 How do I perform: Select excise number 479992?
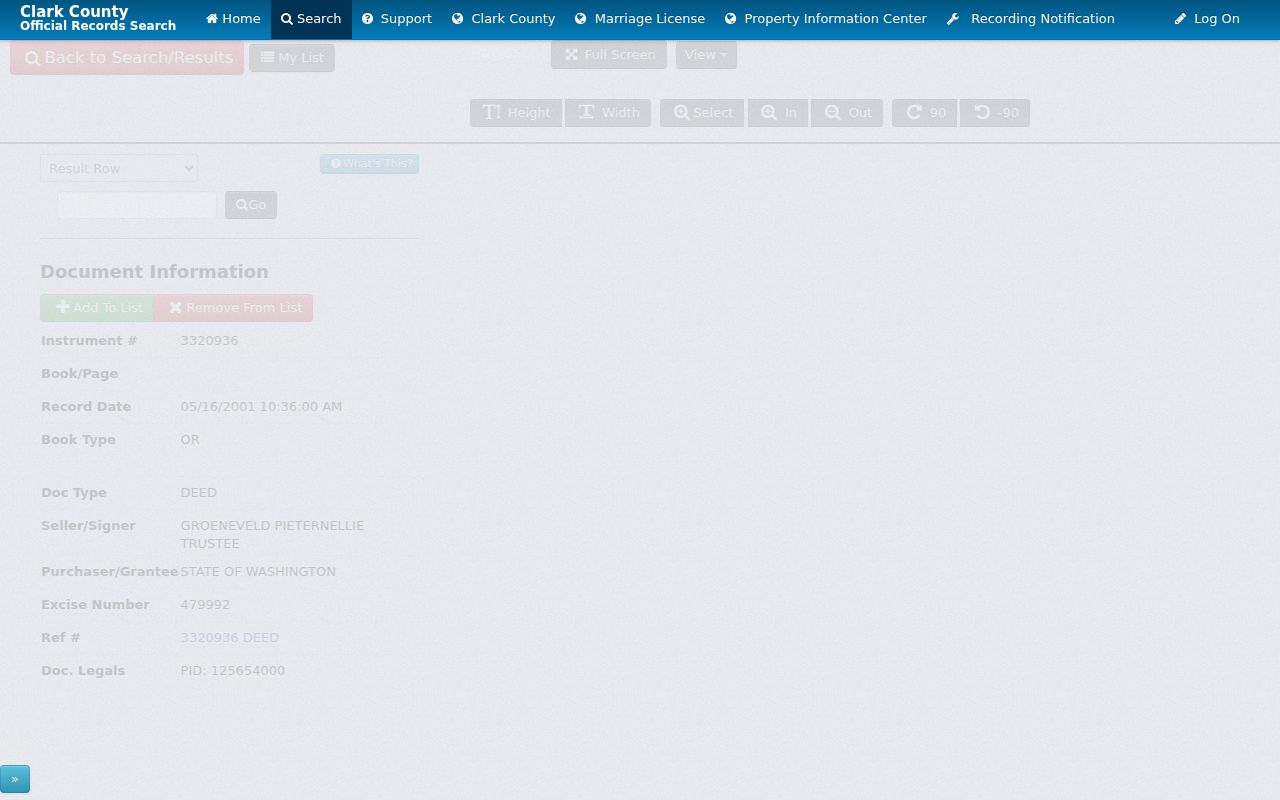tap(205, 605)
